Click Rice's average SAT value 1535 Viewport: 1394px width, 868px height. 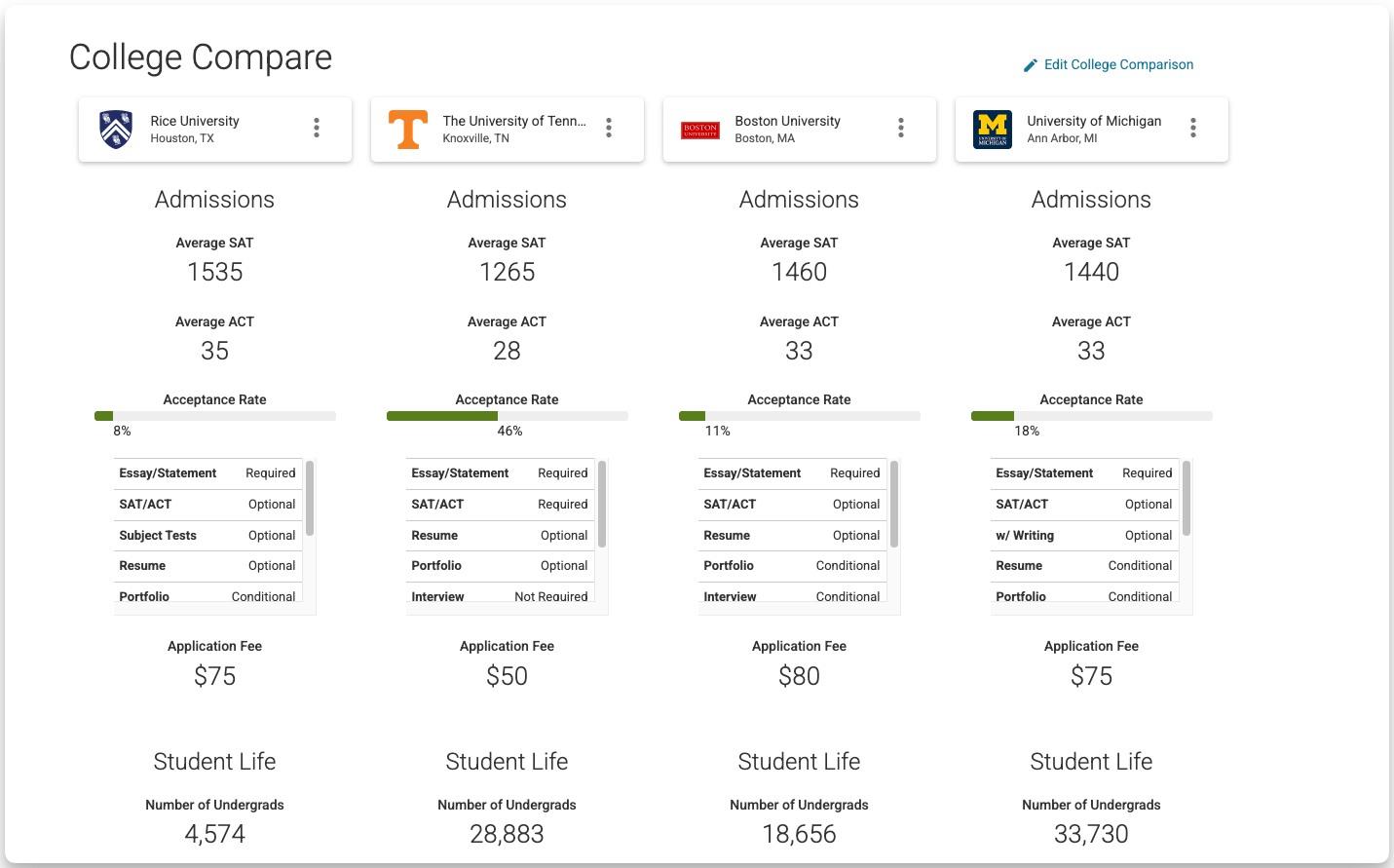215,272
